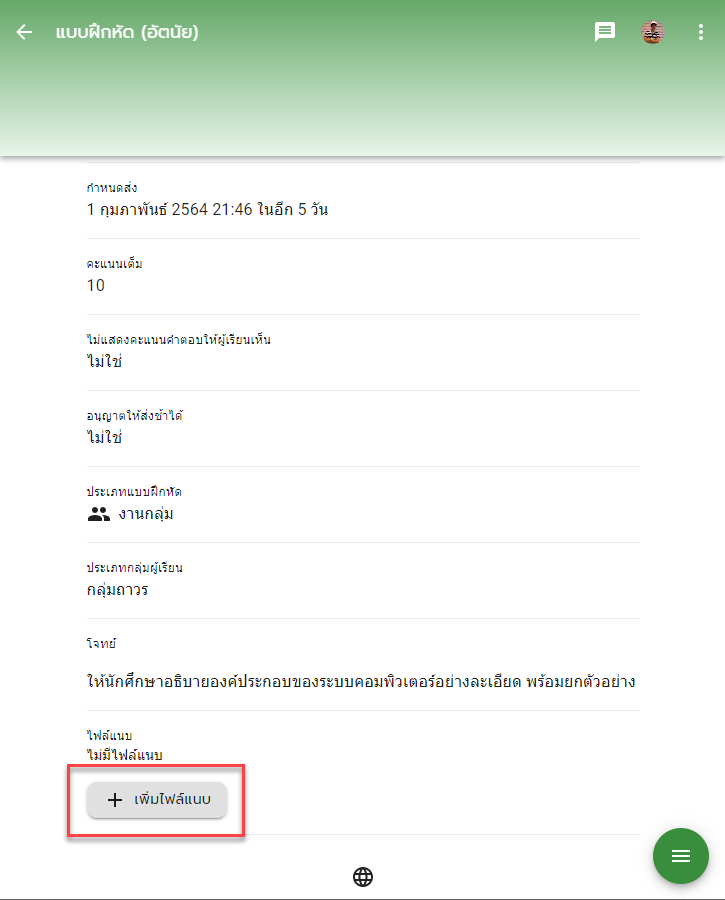The height and width of the screenshot is (900, 725).
Task: Click the งานกลุ่ม exercise type text
Action: click(146, 514)
